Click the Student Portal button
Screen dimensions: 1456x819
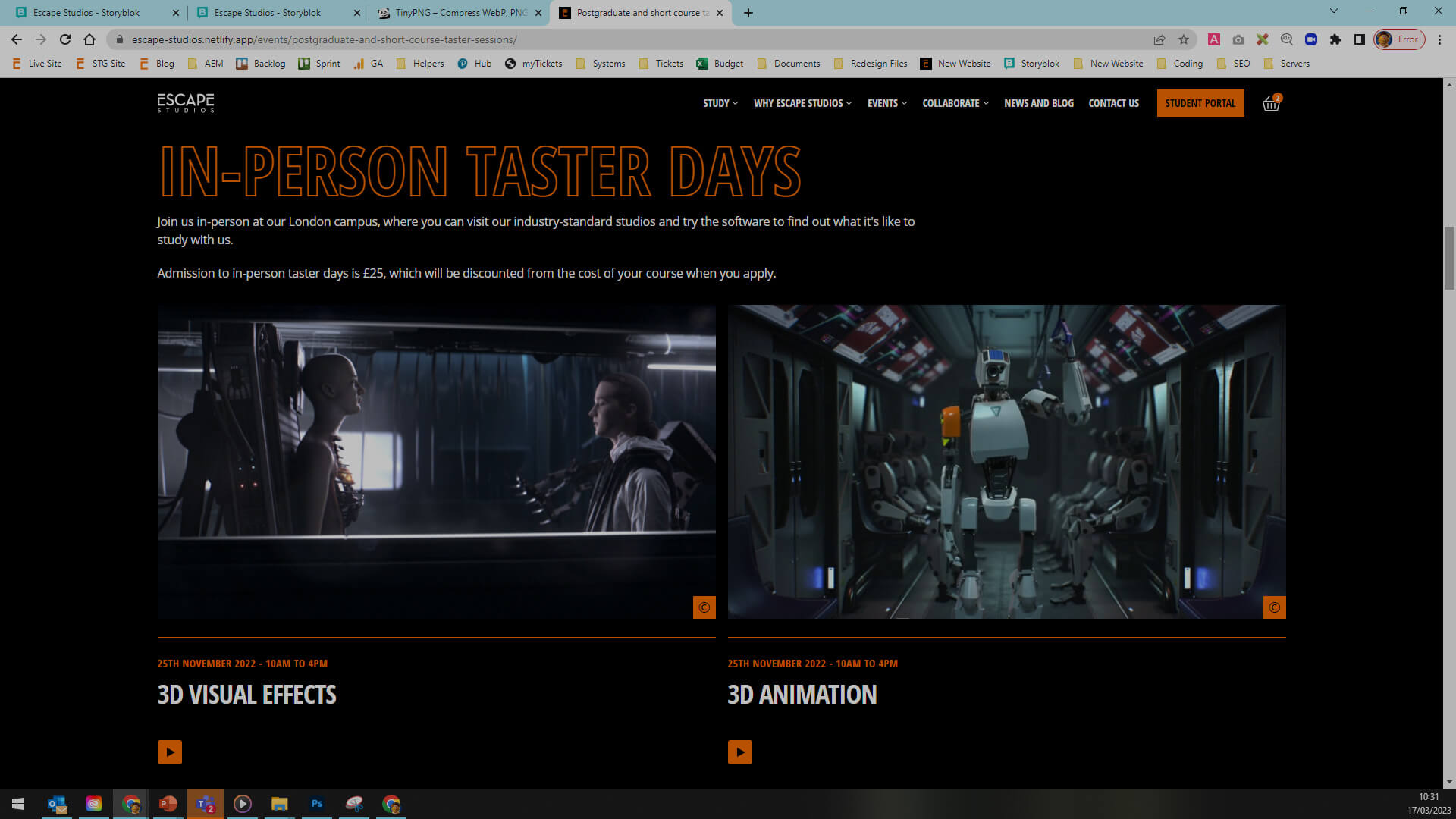1200,103
